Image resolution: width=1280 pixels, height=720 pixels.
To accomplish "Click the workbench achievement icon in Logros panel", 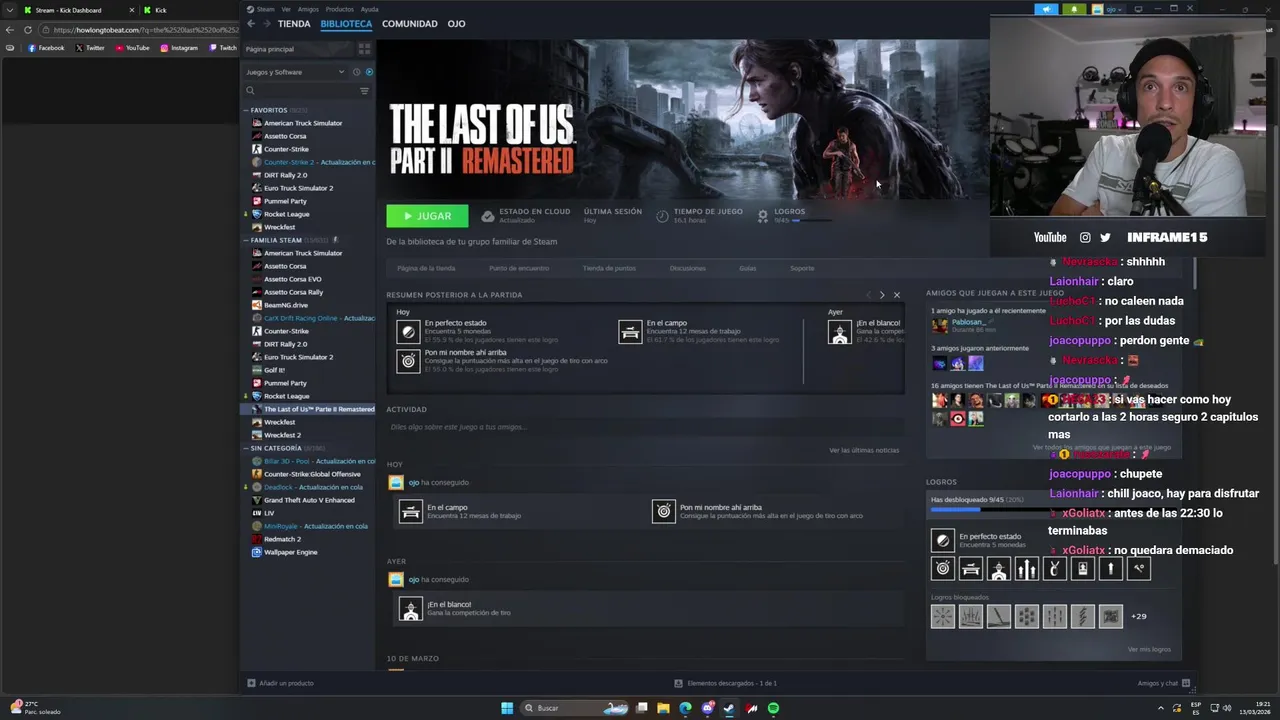I will pos(971,569).
